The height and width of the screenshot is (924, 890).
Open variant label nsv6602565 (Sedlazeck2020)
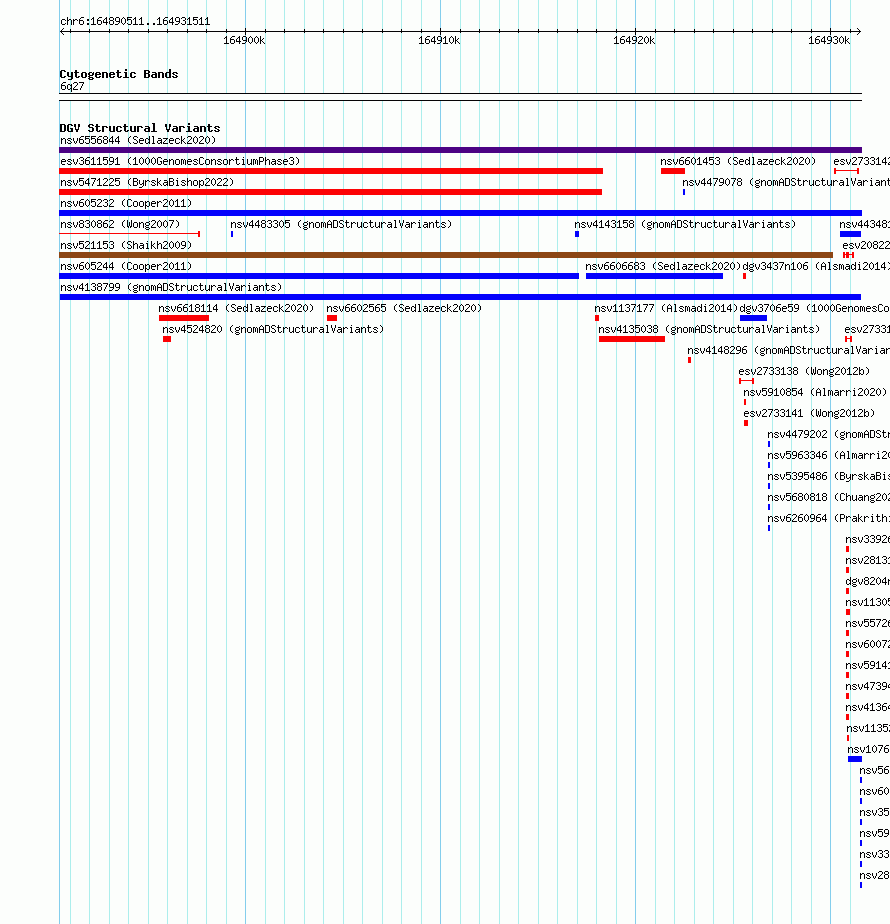coord(404,308)
